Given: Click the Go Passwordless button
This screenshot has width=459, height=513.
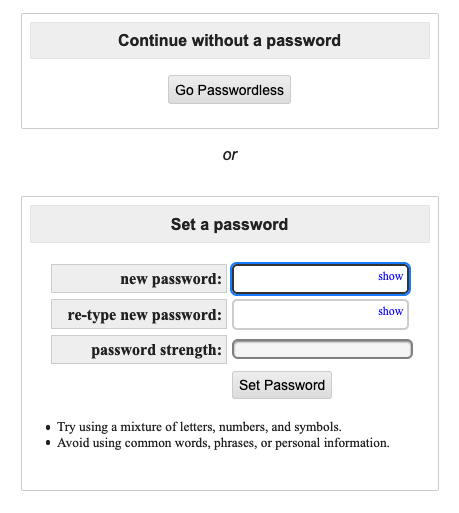Looking at the screenshot, I should tap(229, 89).
